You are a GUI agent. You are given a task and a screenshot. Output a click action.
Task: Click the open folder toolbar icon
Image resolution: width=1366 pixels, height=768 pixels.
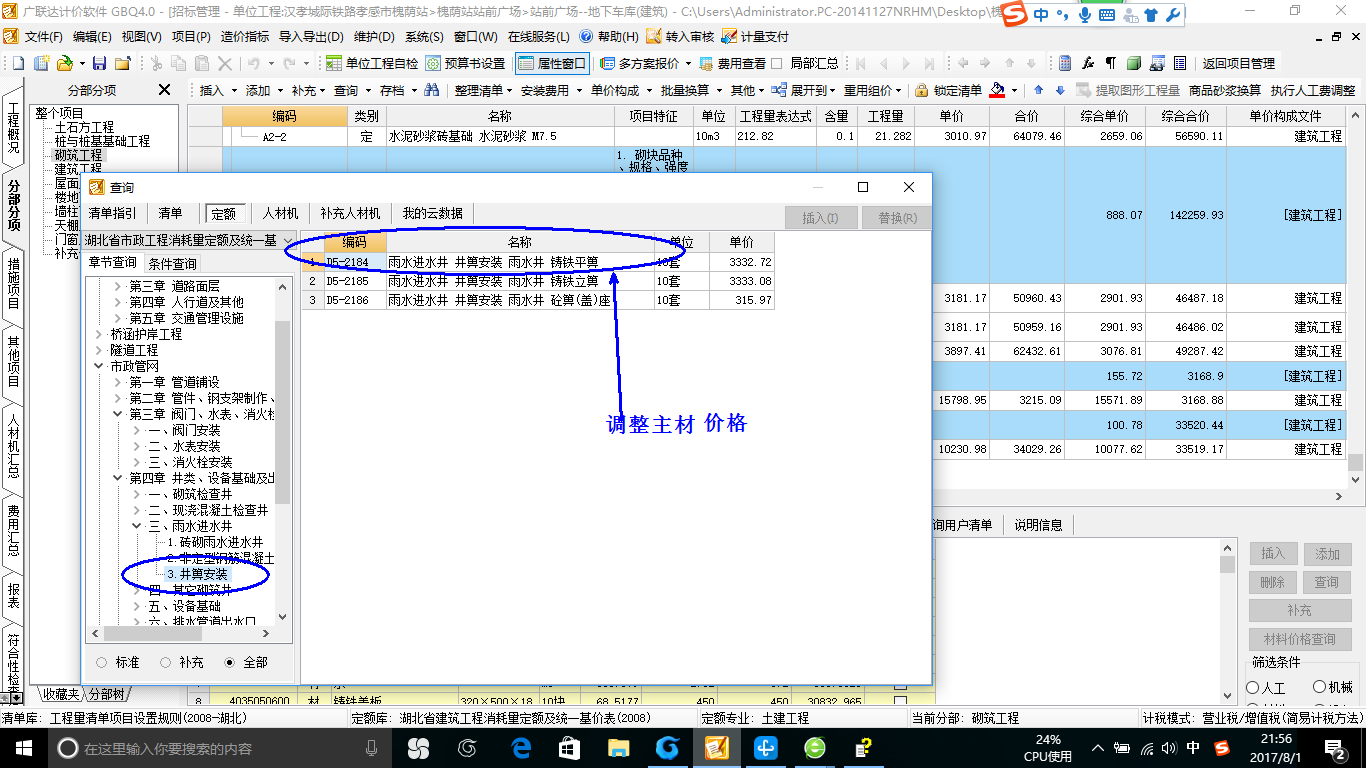[x=64, y=63]
